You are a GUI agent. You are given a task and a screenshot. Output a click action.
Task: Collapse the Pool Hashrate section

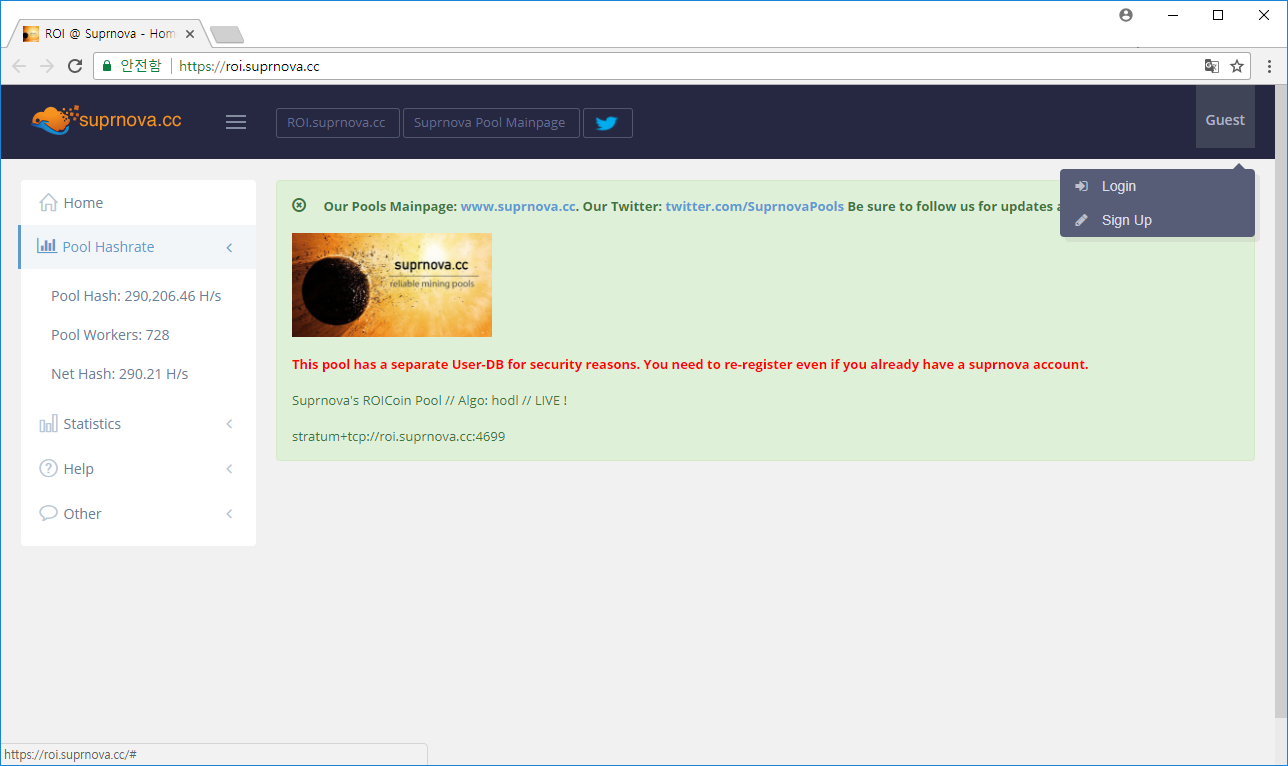click(229, 247)
